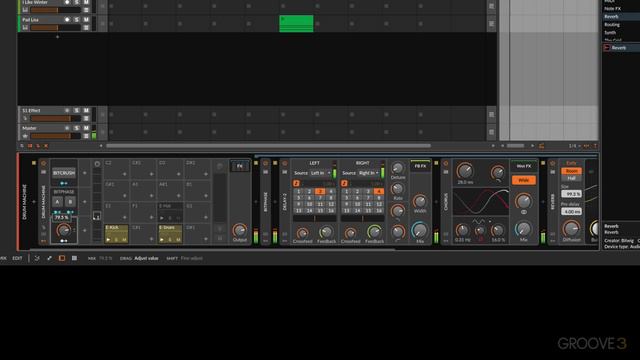
Task: Expand the FB FX slot in Delay-2
Action: pyautogui.click(x=420, y=166)
